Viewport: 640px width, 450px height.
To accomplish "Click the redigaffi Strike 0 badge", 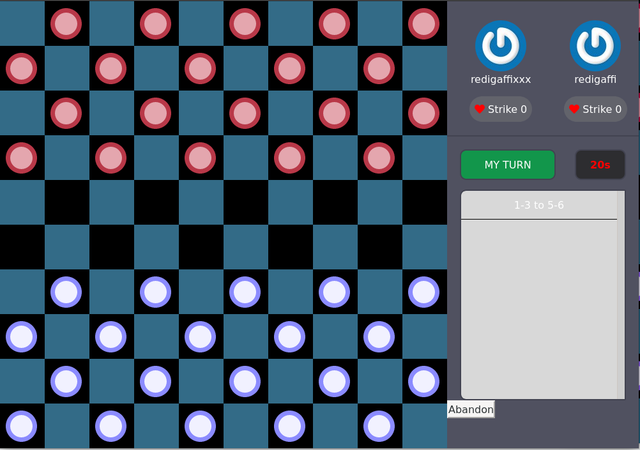I will (595, 109).
